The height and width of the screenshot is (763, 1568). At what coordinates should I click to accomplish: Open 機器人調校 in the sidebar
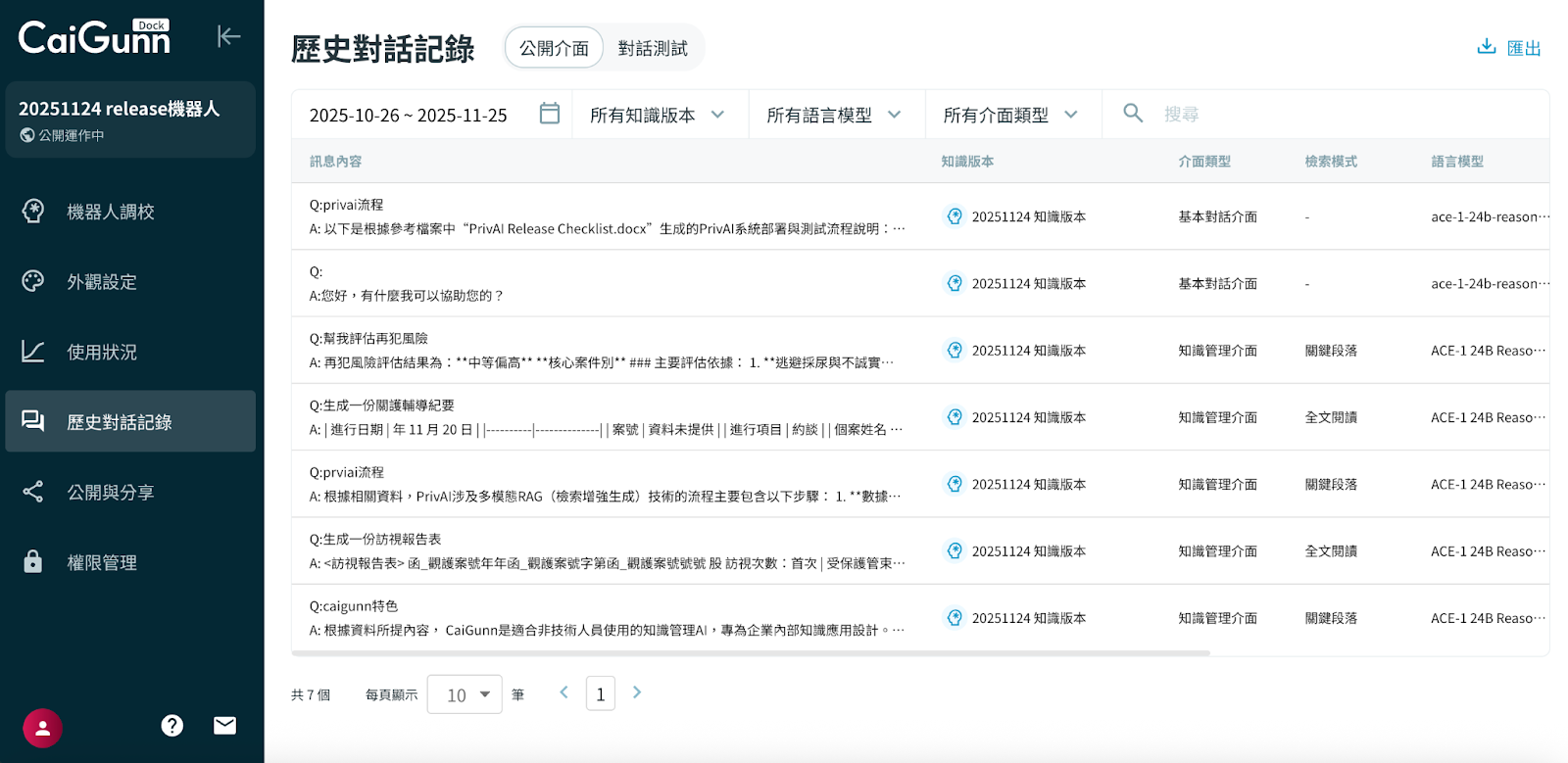tap(110, 212)
